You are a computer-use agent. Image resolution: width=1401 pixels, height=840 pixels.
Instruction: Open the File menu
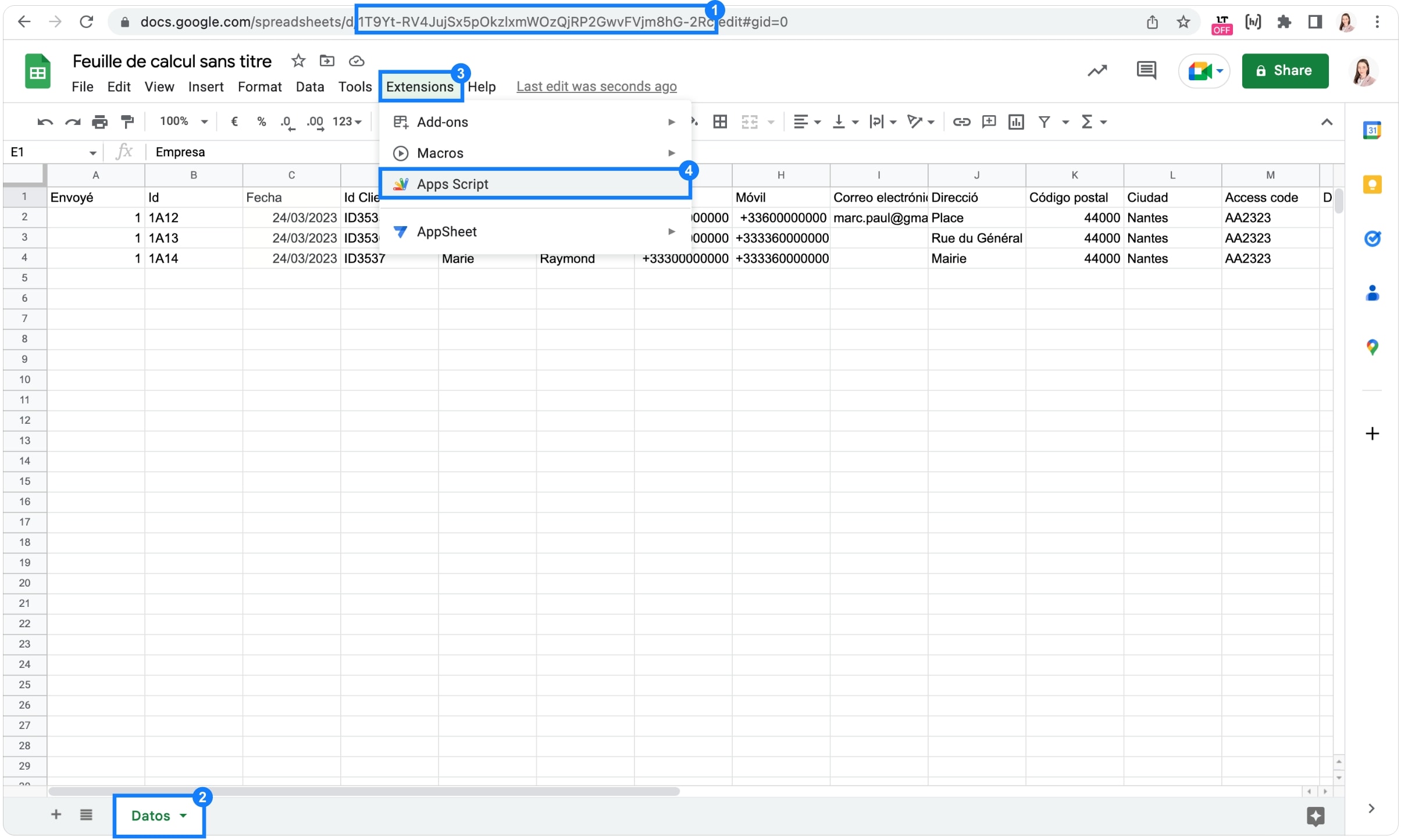point(83,87)
